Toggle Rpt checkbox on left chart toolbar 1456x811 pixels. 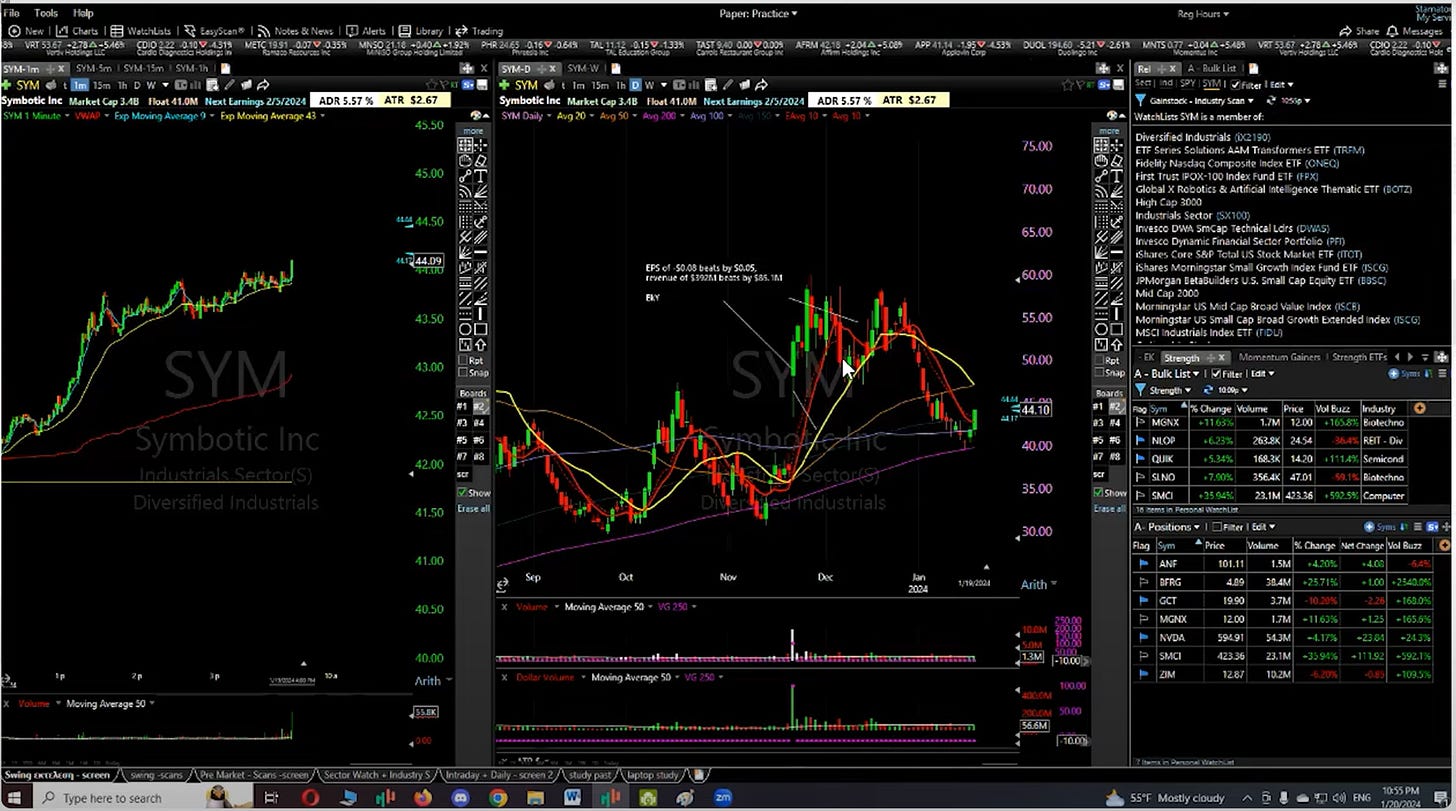coord(464,360)
